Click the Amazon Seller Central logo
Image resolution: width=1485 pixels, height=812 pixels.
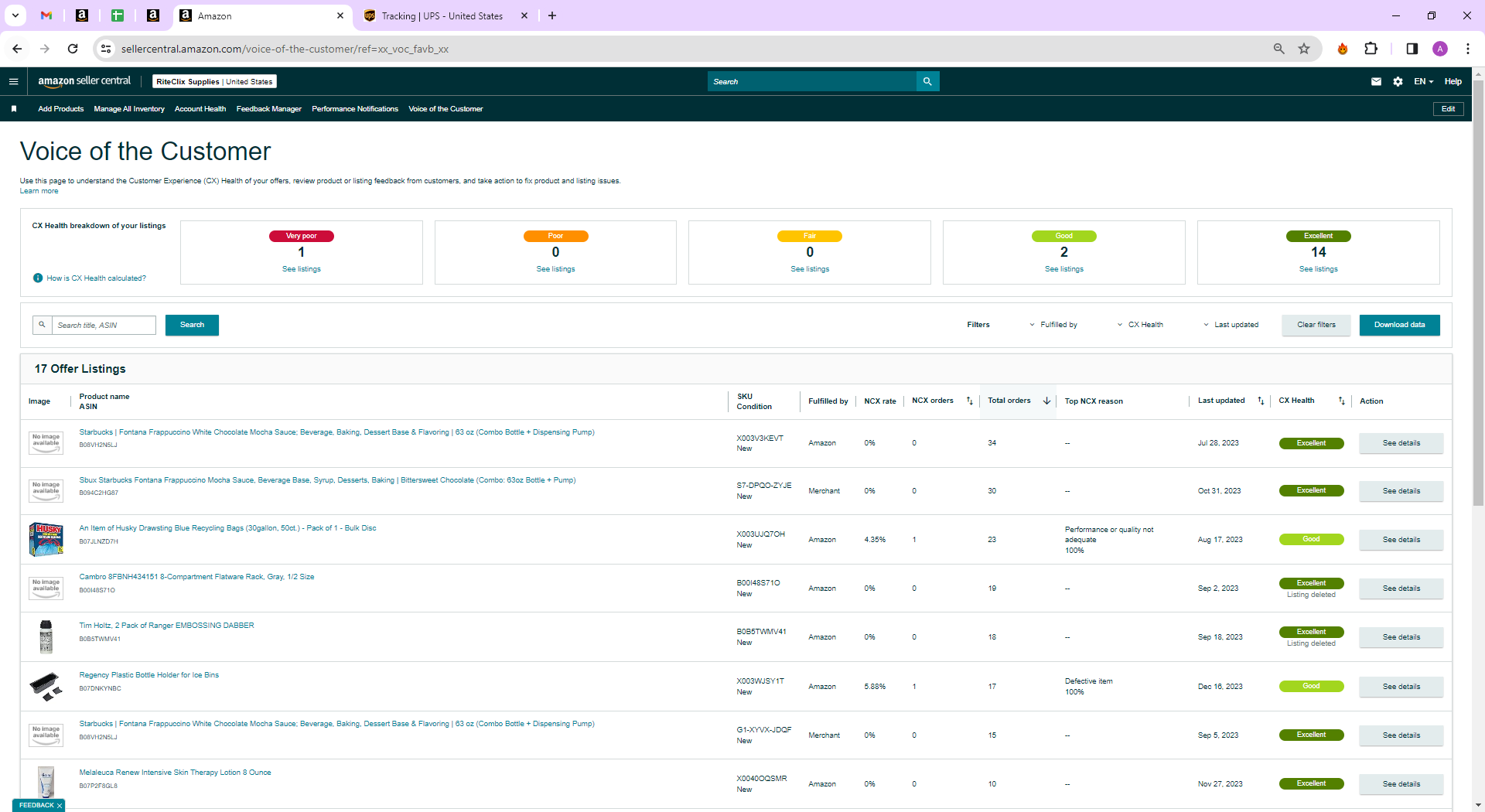click(84, 81)
